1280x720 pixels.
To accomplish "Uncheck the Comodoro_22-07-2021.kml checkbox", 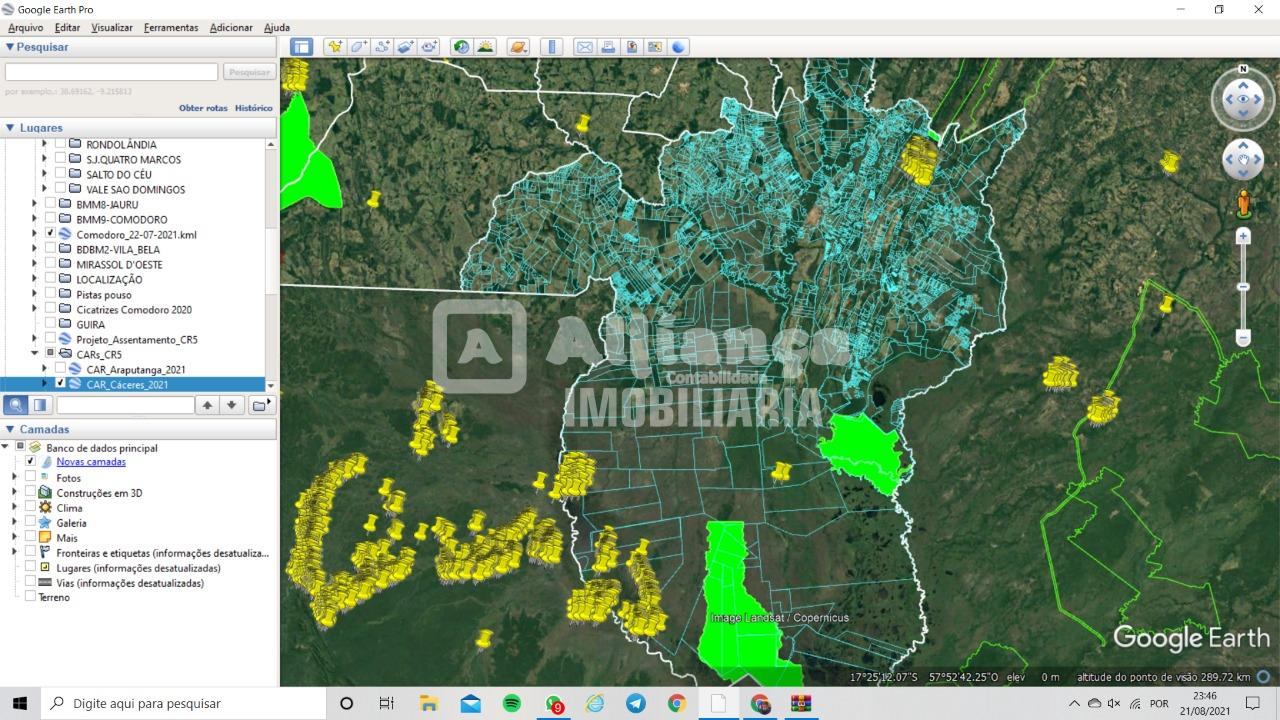I will [50, 234].
